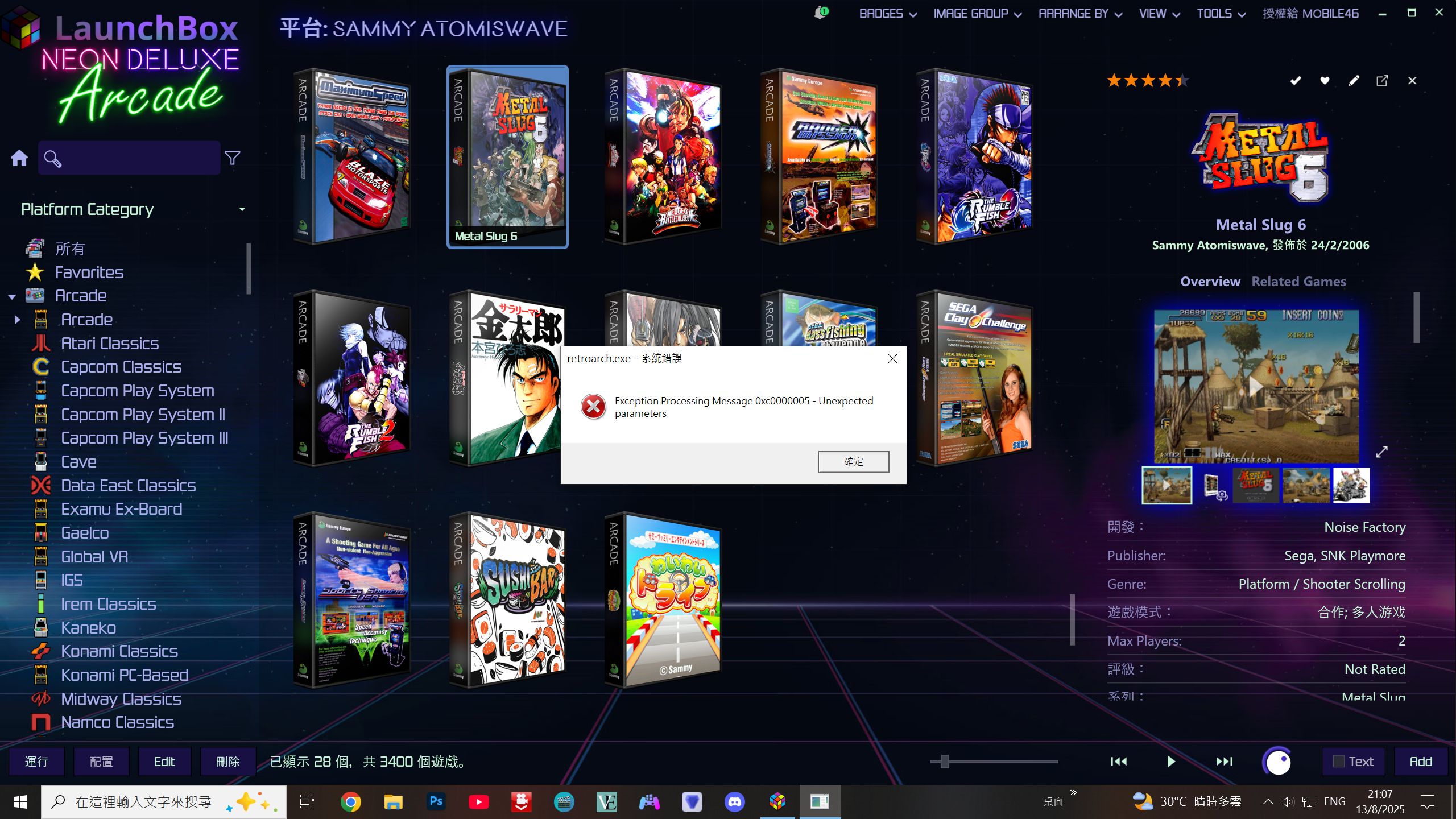
Task: Adjust the box size zoom slider
Action: [x=945, y=761]
